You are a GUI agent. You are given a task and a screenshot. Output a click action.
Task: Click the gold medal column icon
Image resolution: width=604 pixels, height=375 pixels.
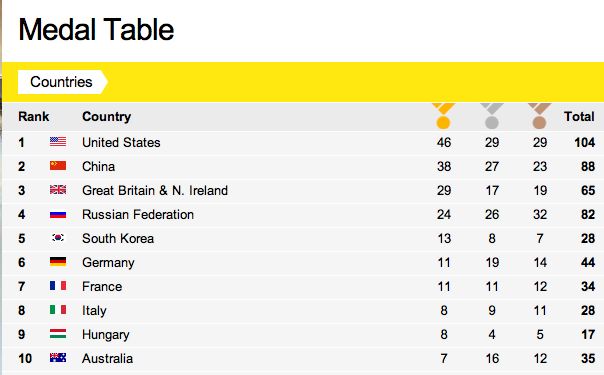click(443, 116)
